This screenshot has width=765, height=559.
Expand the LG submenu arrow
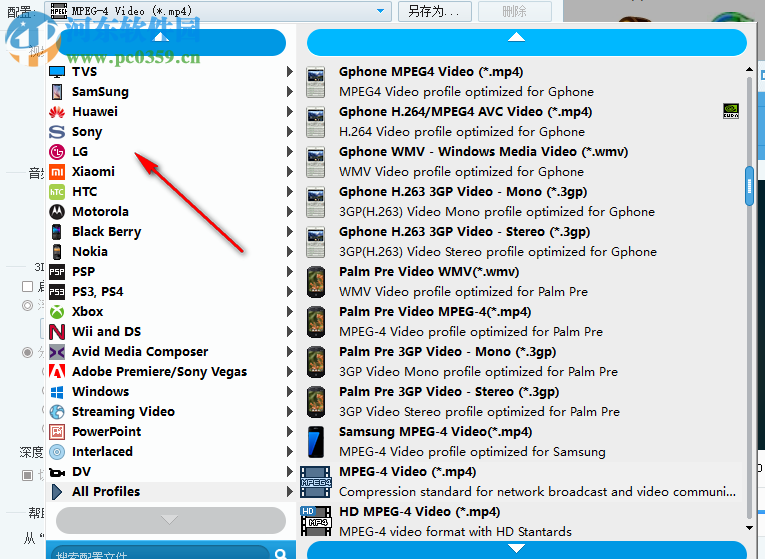click(289, 152)
